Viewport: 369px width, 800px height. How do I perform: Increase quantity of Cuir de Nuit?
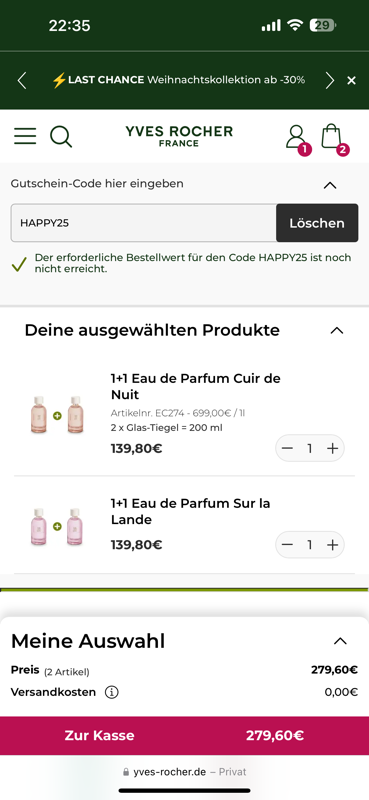coord(333,448)
